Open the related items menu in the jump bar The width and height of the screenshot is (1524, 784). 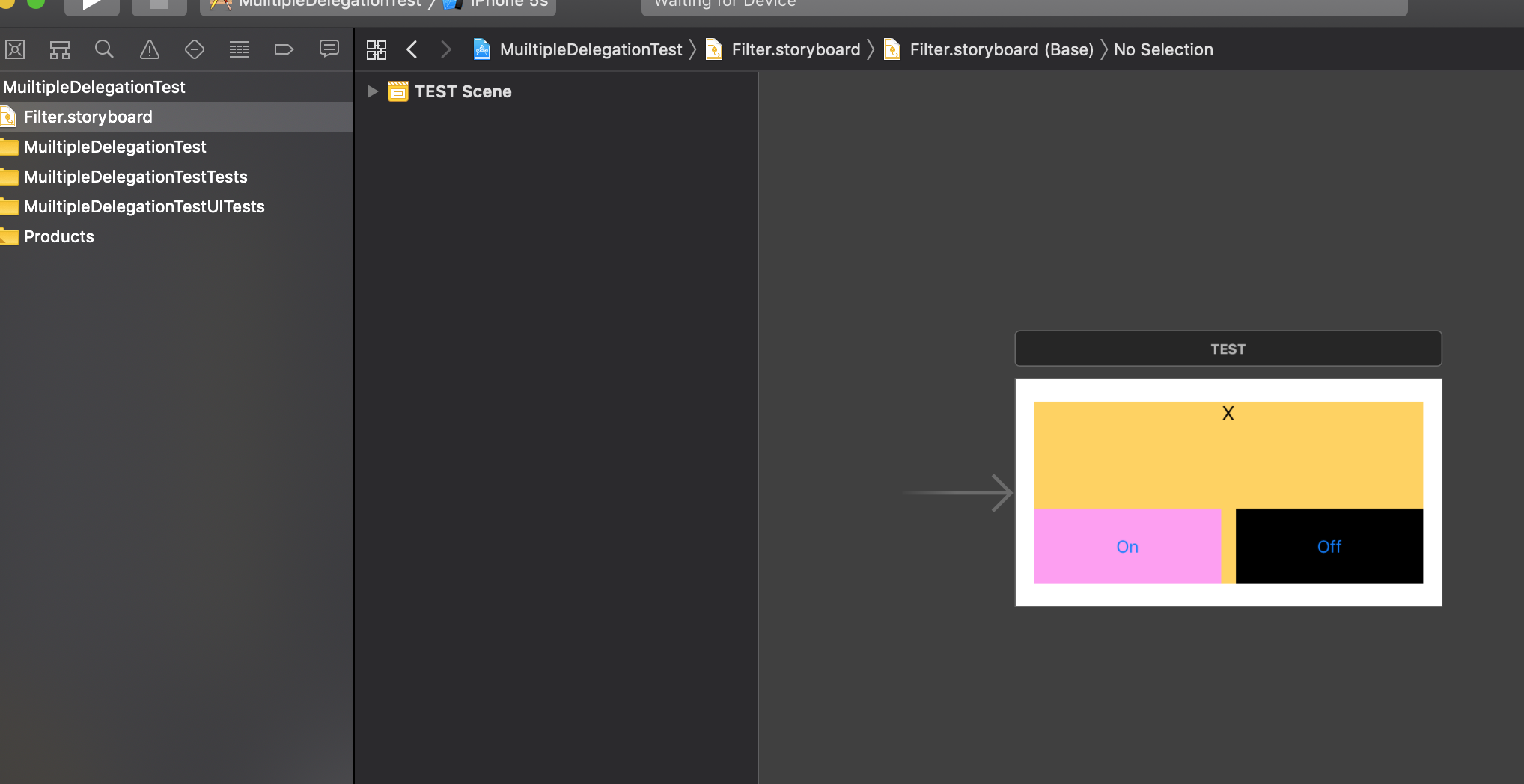coord(377,49)
